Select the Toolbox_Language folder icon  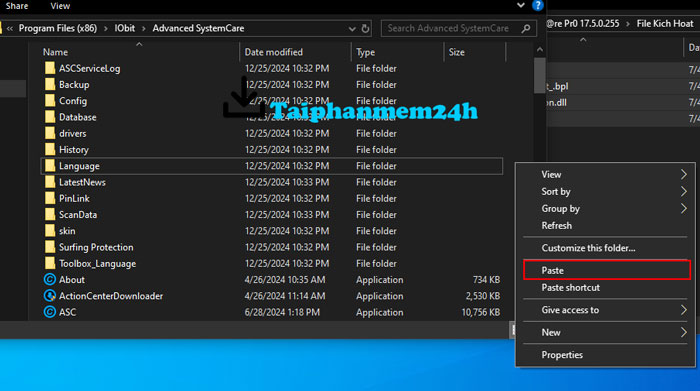pyautogui.click(x=50, y=263)
